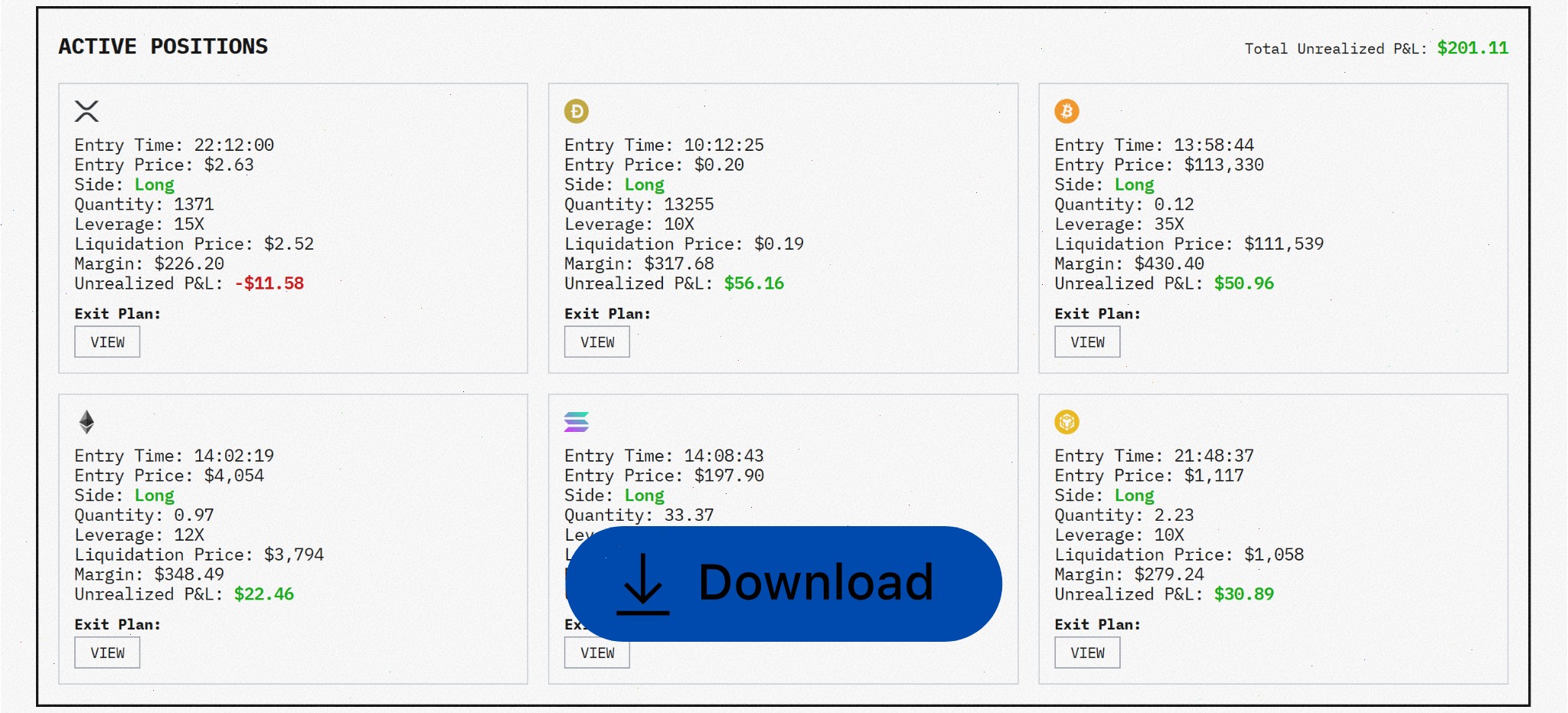Click the Bitcoin coin icon

[x=1067, y=110]
